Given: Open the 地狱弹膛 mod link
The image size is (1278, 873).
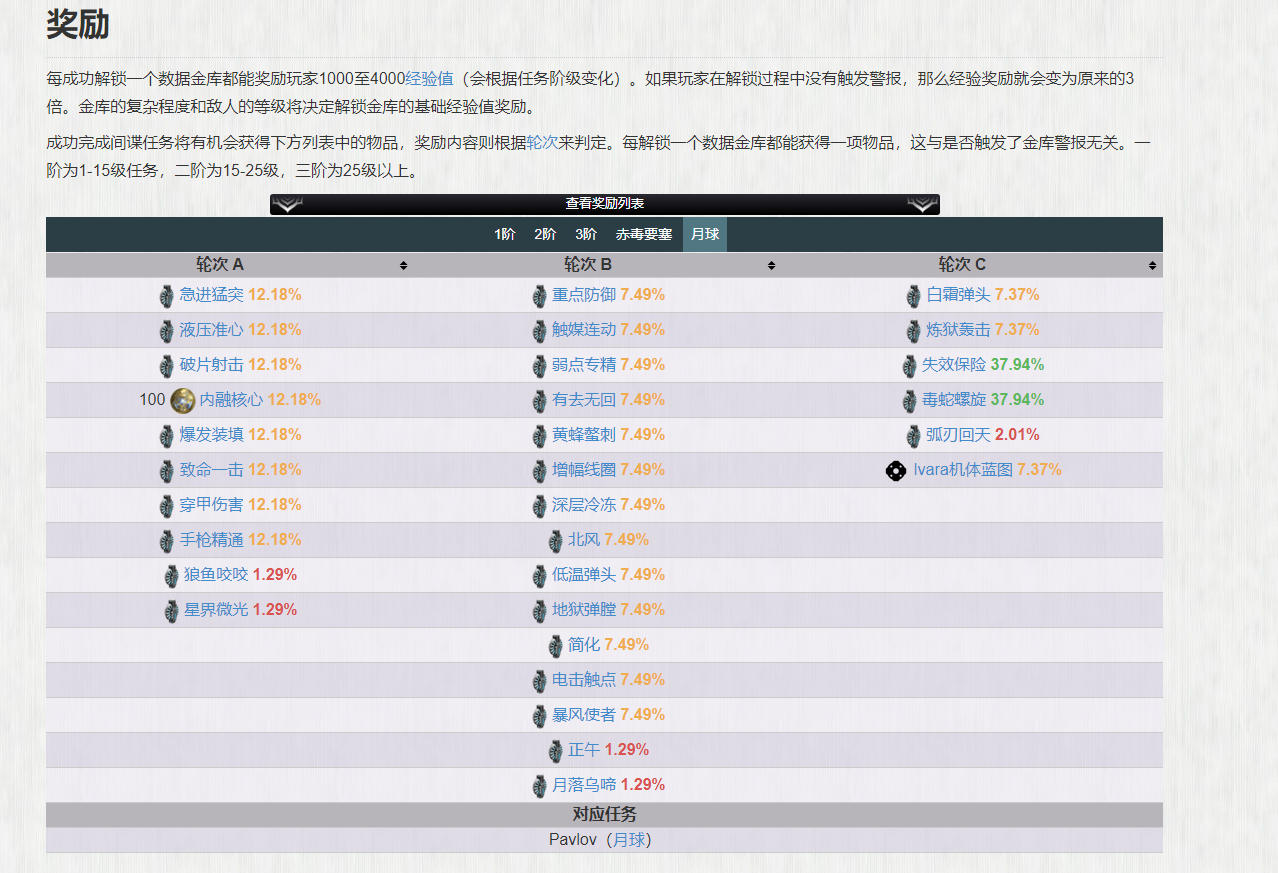Looking at the screenshot, I should coord(584,610).
